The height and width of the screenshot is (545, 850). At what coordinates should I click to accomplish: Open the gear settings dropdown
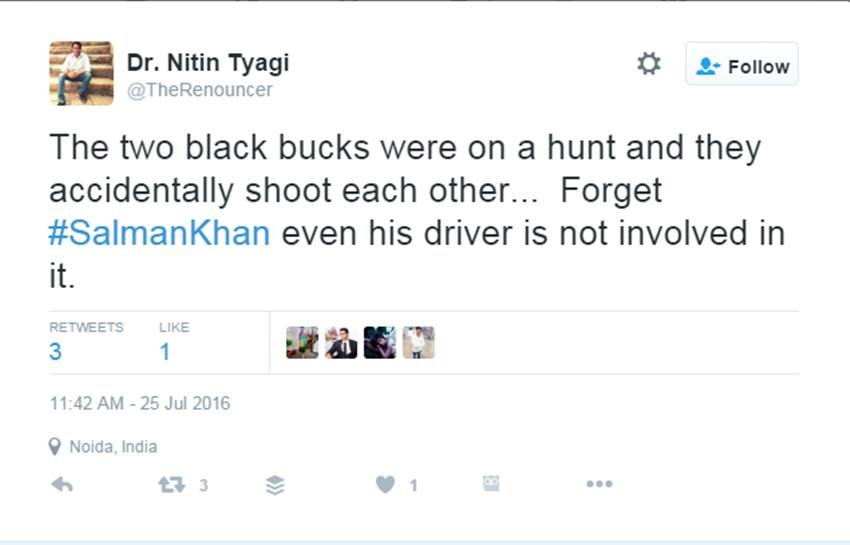point(649,65)
